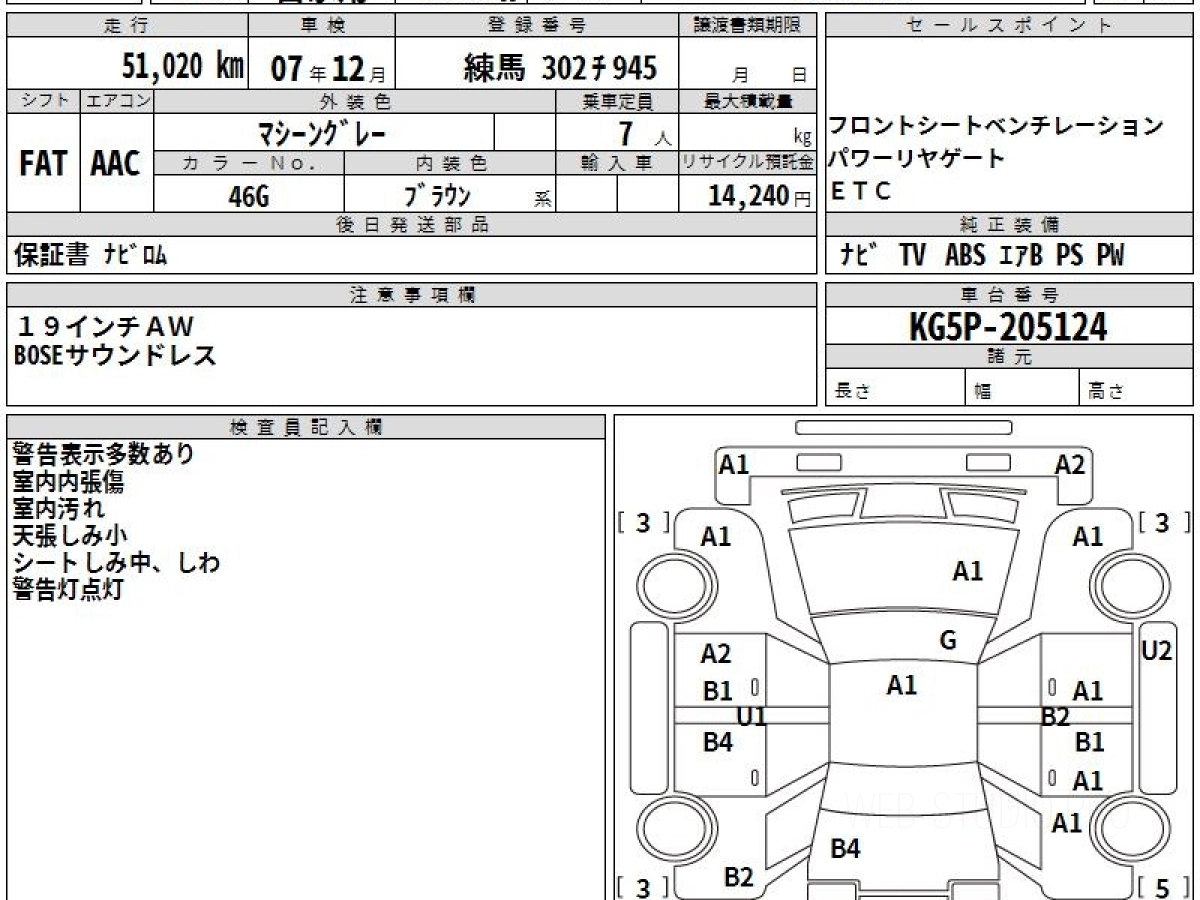Select color number 46G
This screenshot has width=1200, height=900.
pyautogui.click(x=249, y=197)
